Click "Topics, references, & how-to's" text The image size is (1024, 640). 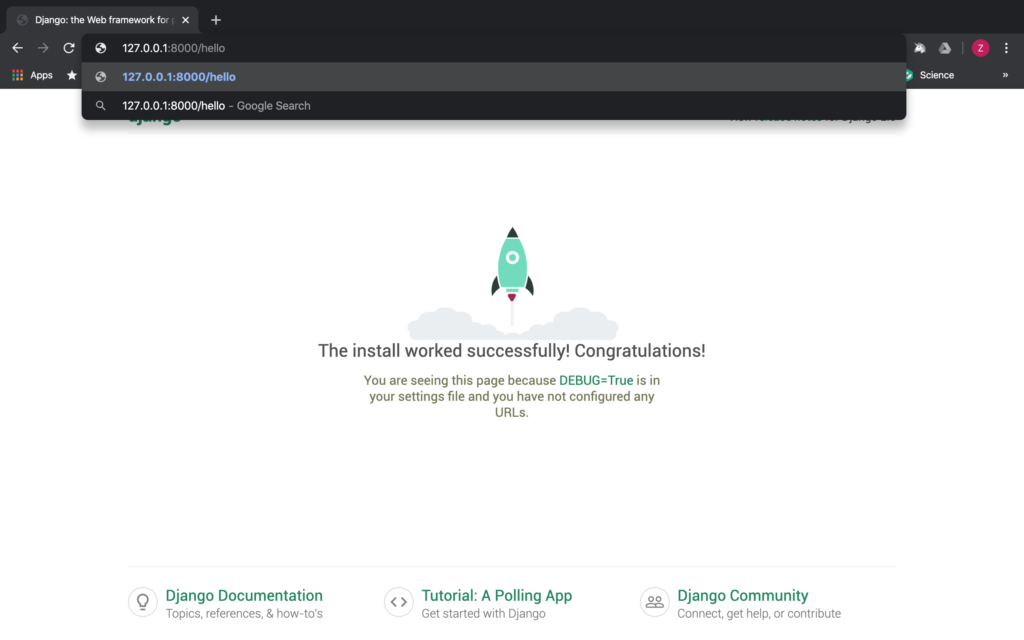(244, 614)
